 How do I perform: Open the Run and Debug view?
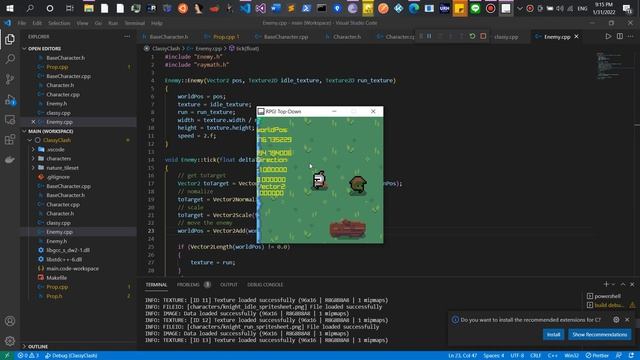[10, 100]
